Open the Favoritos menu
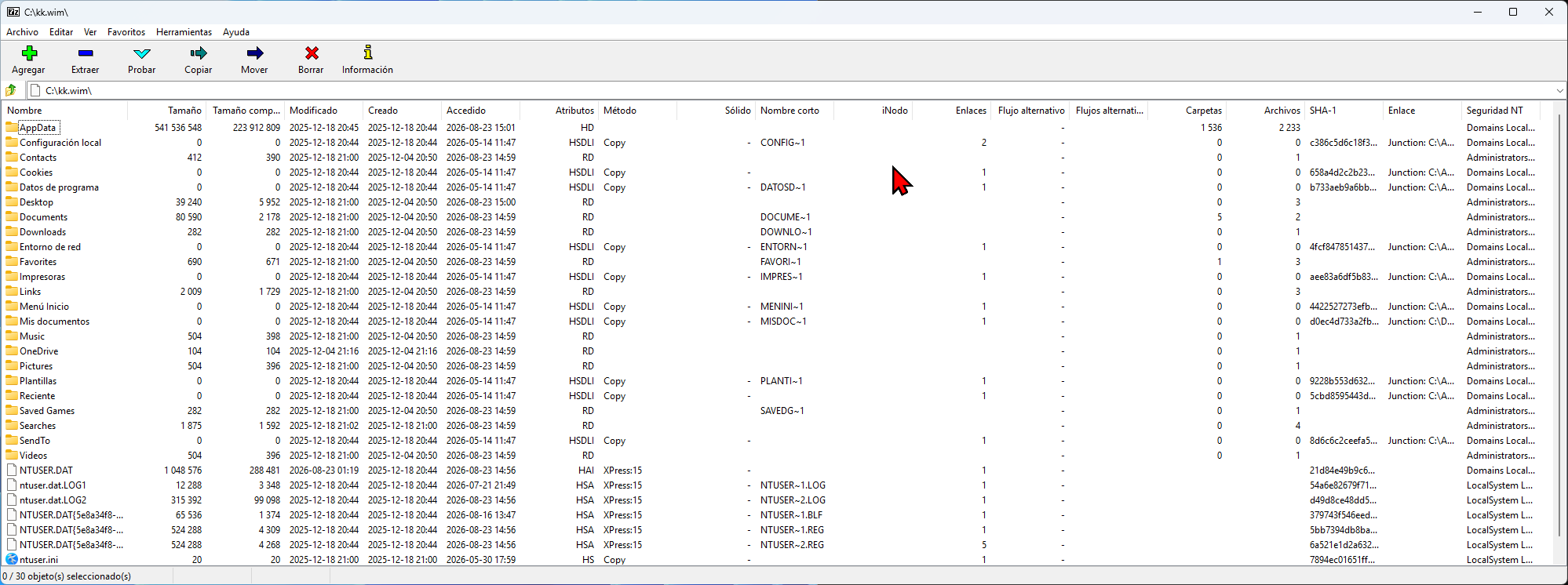The width and height of the screenshot is (1568, 585). coord(126,32)
